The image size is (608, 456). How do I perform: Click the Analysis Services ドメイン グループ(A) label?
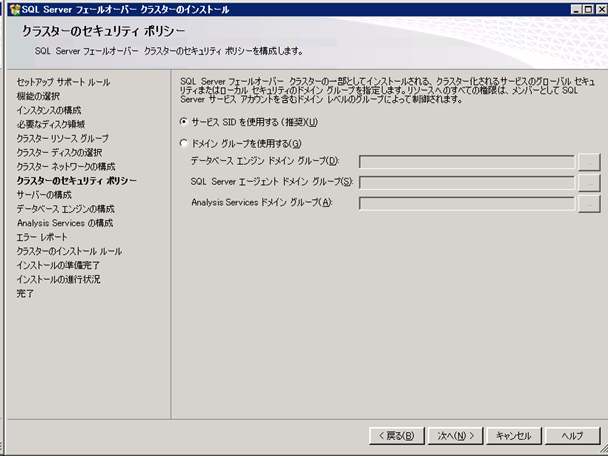click(x=262, y=202)
